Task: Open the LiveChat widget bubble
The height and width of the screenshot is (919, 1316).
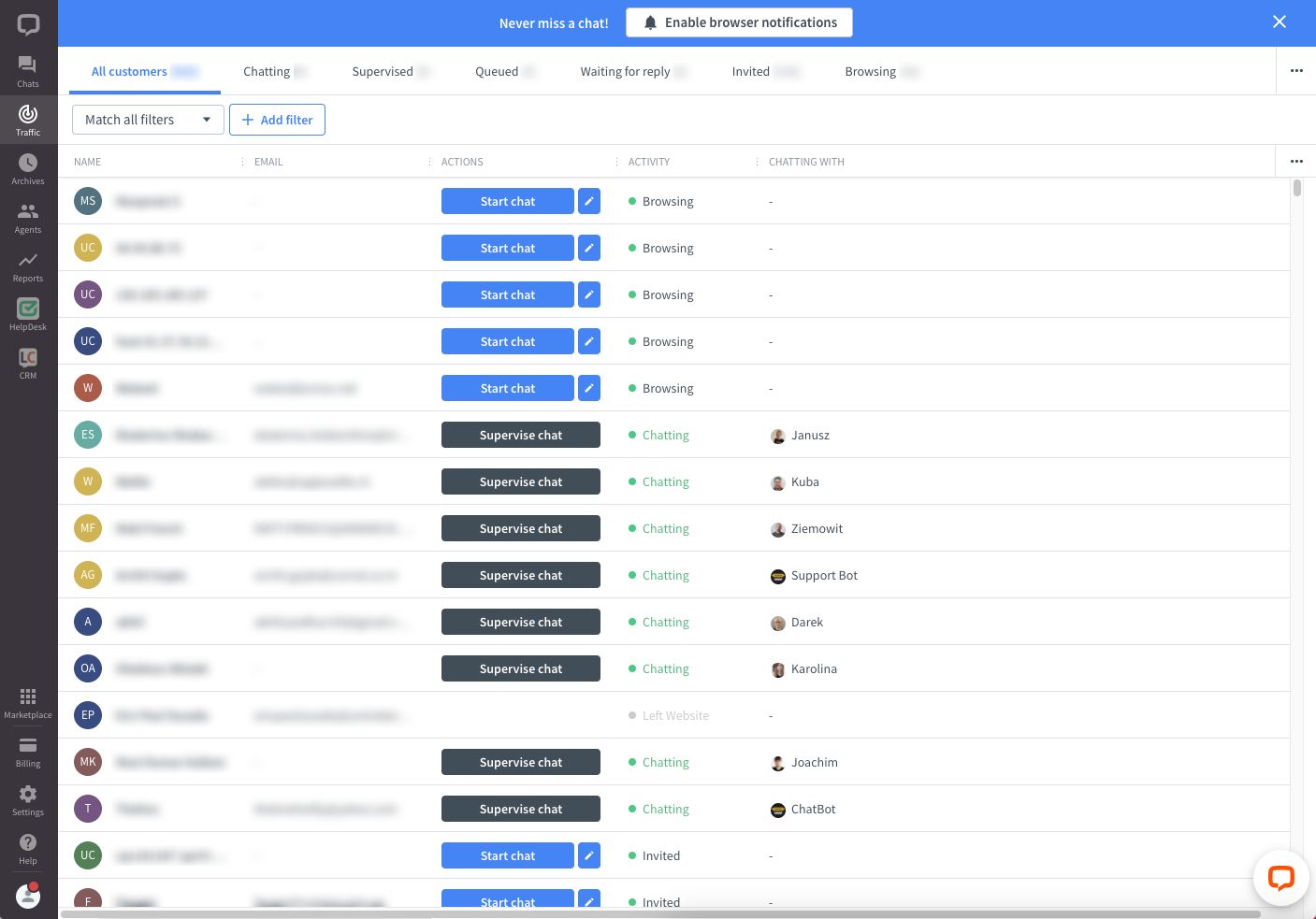Action: click(1280, 878)
